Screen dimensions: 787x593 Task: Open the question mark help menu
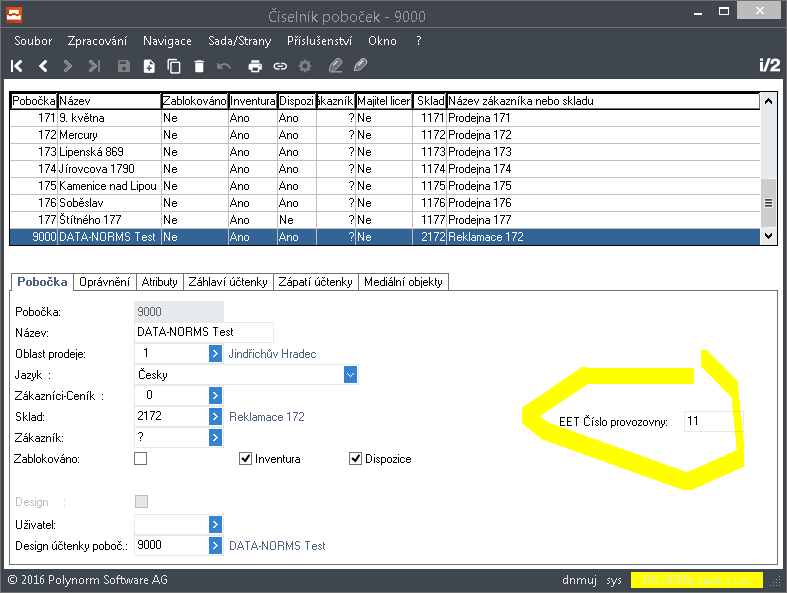pyautogui.click(x=419, y=41)
